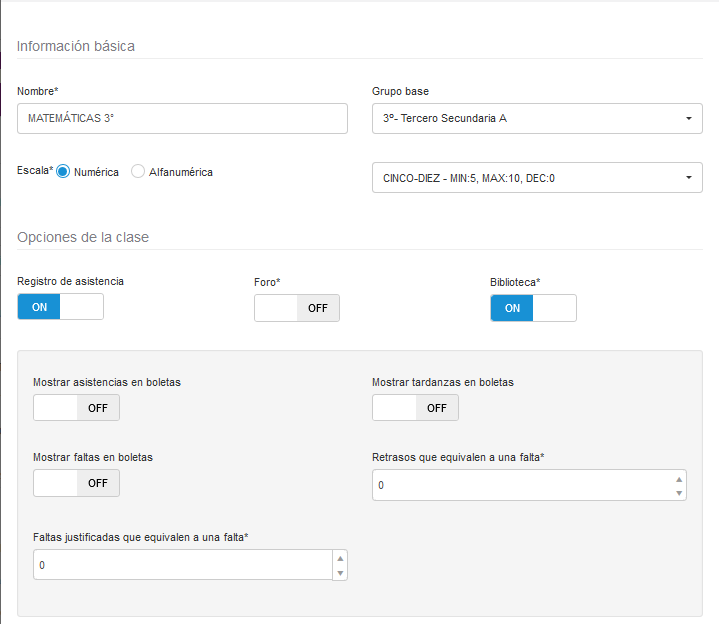Increase Retrasos value with the up arrow
The width and height of the screenshot is (719, 624).
tap(680, 478)
